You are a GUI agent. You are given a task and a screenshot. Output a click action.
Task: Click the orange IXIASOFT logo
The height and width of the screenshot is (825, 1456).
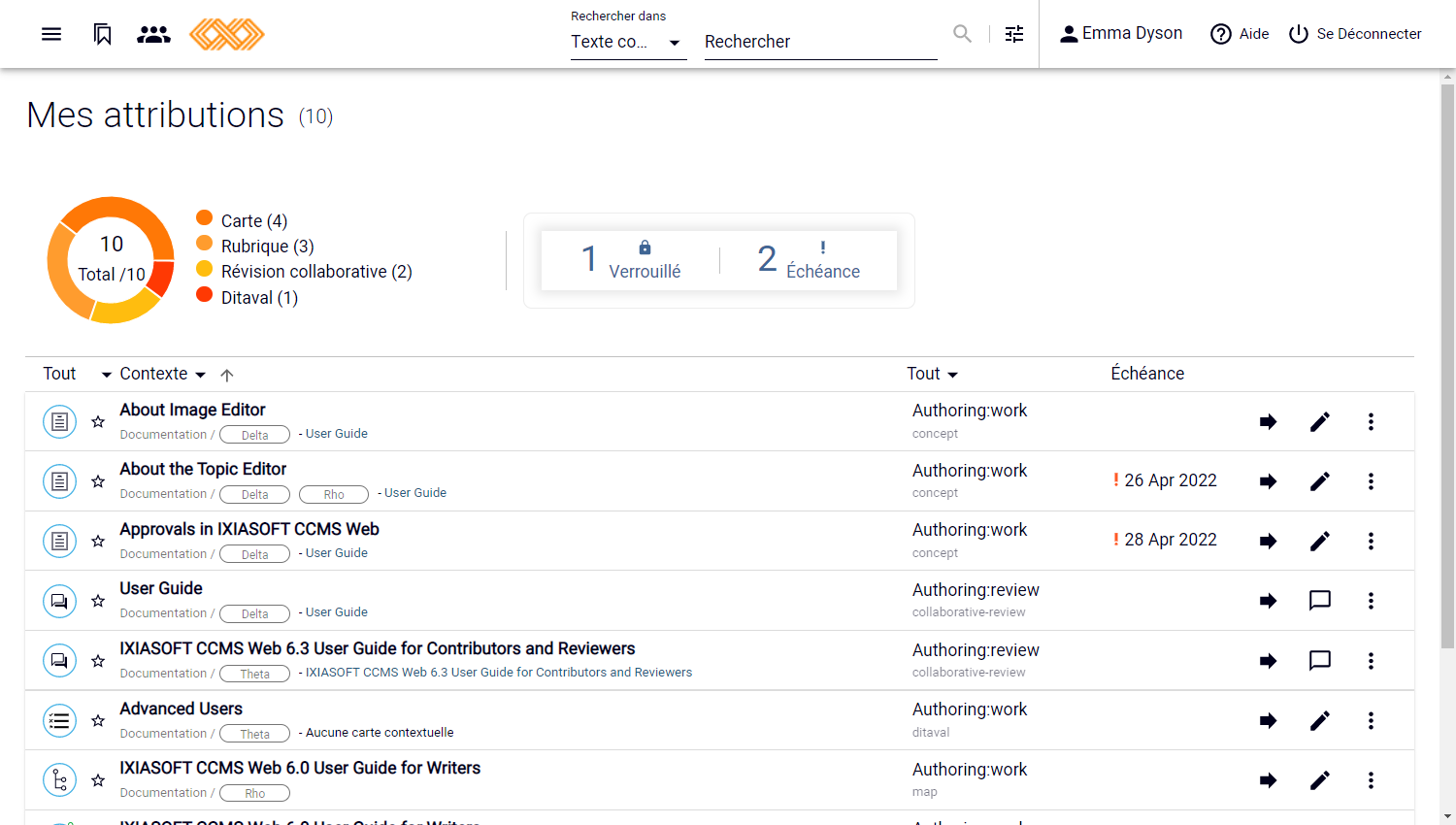pyautogui.click(x=227, y=34)
